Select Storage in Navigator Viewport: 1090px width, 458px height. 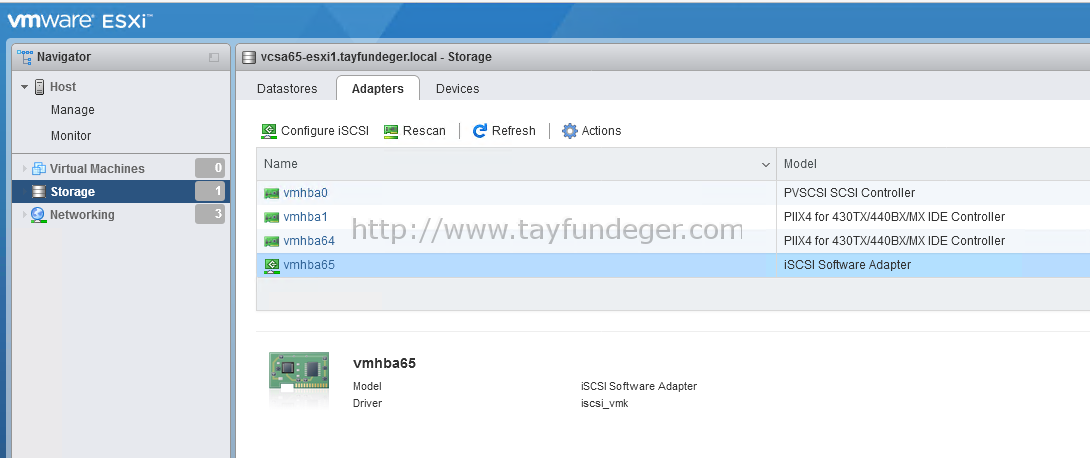click(x=72, y=192)
